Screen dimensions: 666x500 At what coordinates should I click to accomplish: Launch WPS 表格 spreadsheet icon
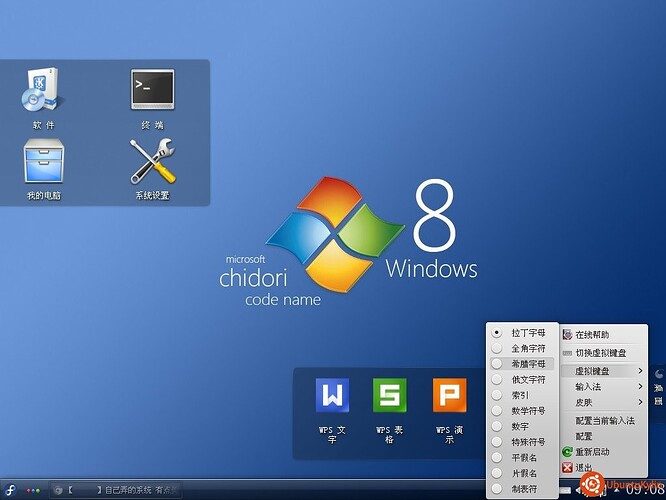(389, 395)
